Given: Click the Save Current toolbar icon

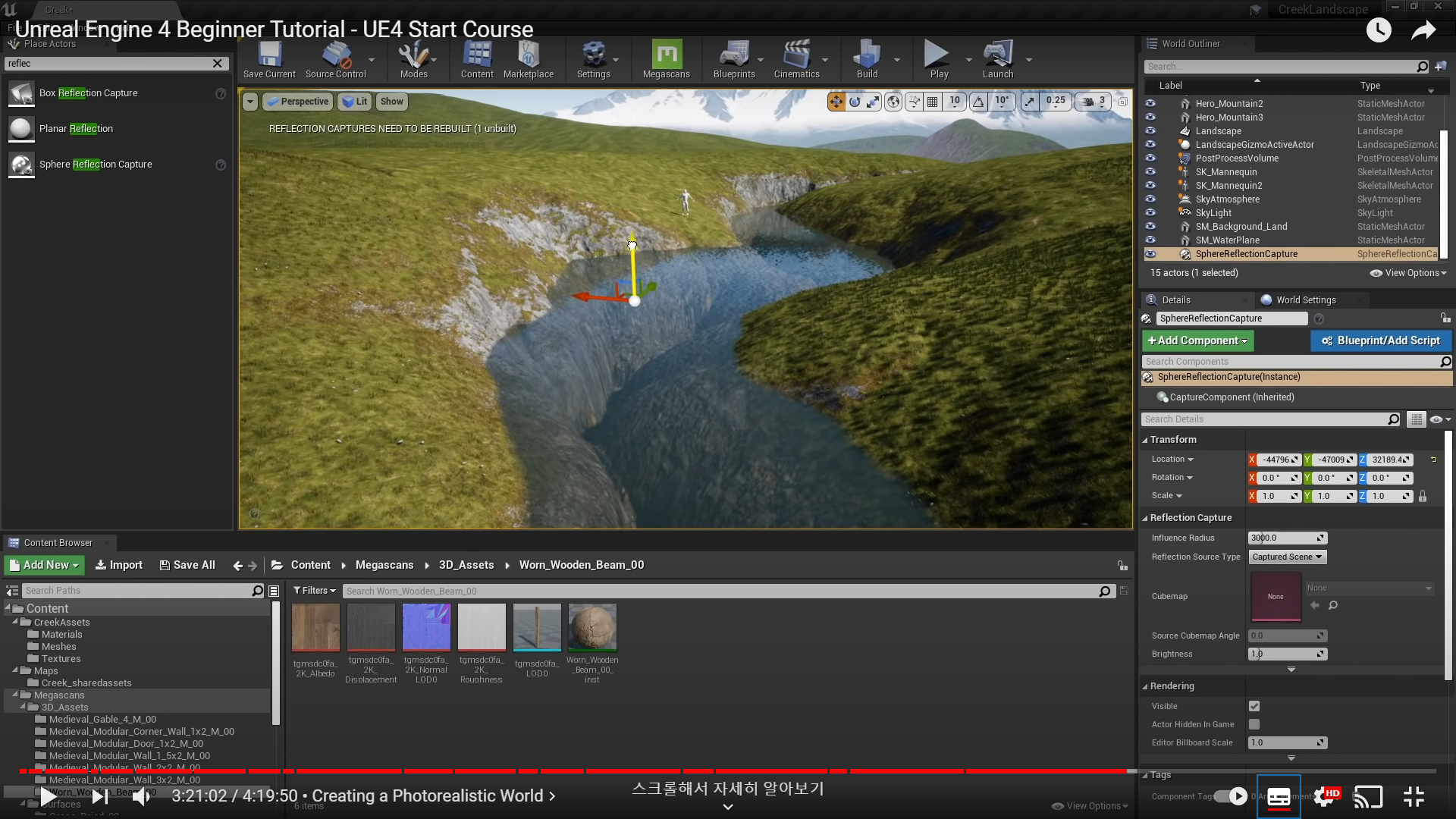Looking at the screenshot, I should (269, 59).
